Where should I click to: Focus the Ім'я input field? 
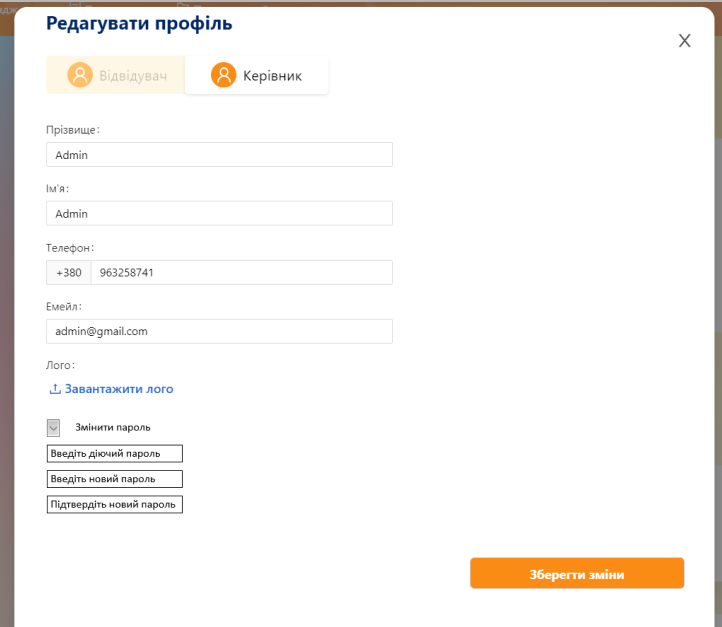[219, 214]
